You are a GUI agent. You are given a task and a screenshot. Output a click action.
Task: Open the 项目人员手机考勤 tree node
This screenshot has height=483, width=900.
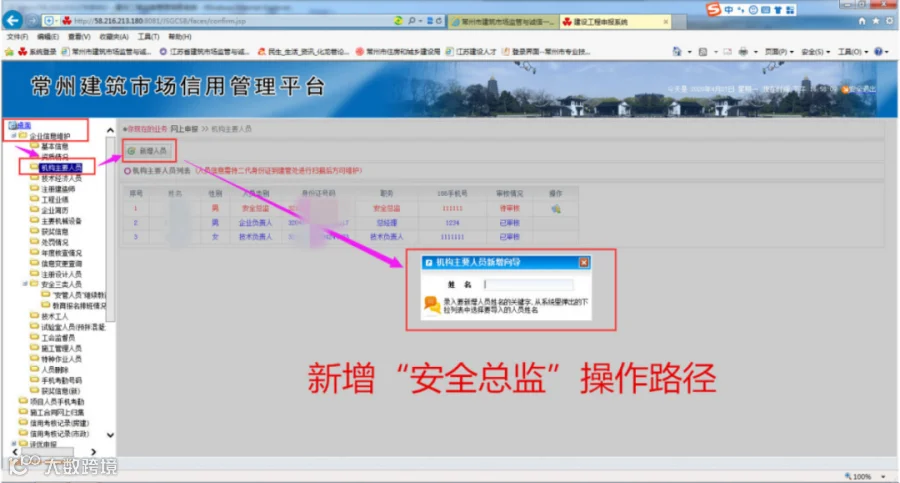point(57,401)
